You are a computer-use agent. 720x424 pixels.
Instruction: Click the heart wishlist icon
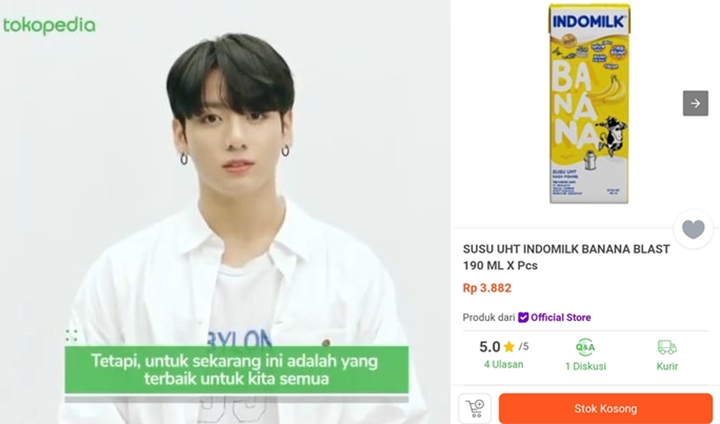click(x=693, y=229)
